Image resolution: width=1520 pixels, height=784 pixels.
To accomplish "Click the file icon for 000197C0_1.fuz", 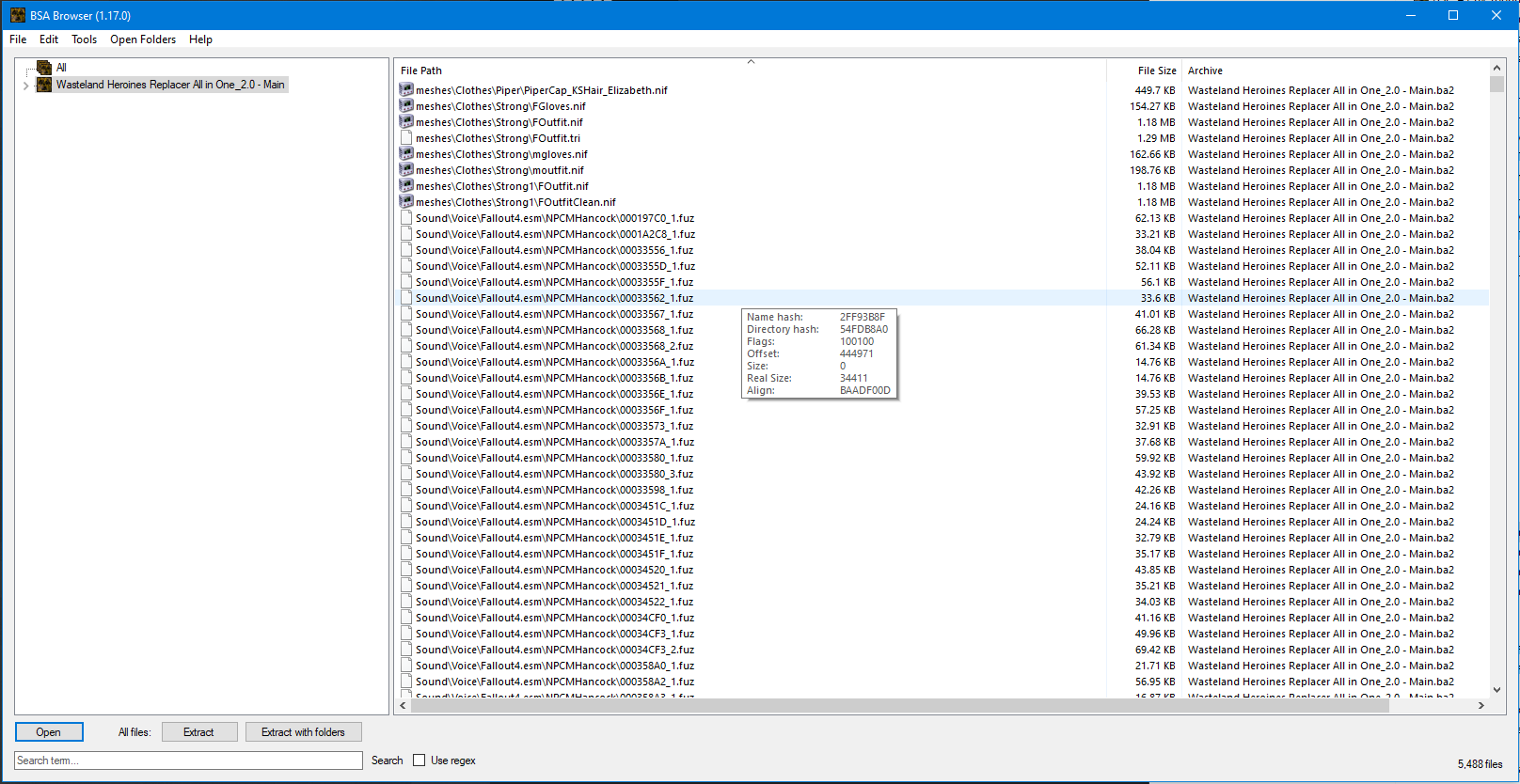I will [406, 218].
